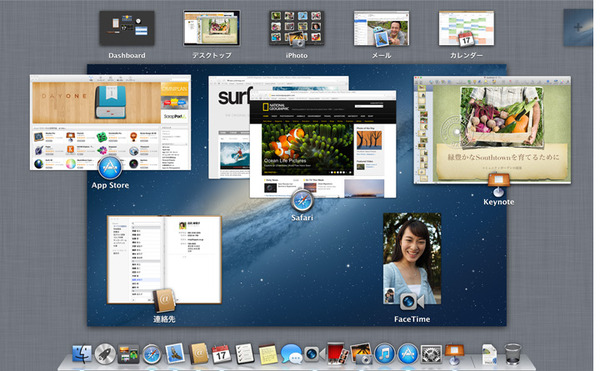
Task: Open the document stack in Dock
Action: click(489, 354)
